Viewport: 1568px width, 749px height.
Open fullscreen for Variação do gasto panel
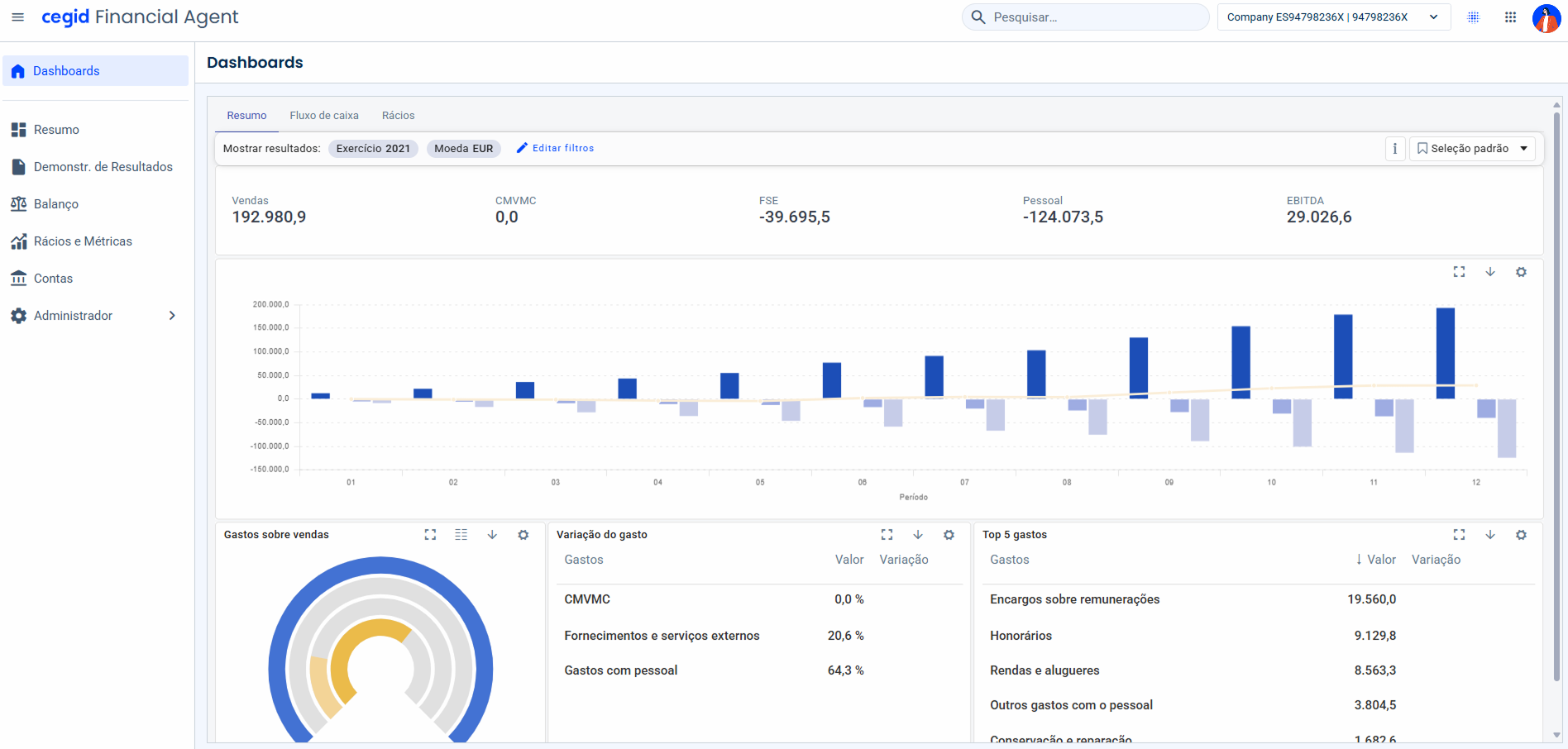[x=887, y=535]
